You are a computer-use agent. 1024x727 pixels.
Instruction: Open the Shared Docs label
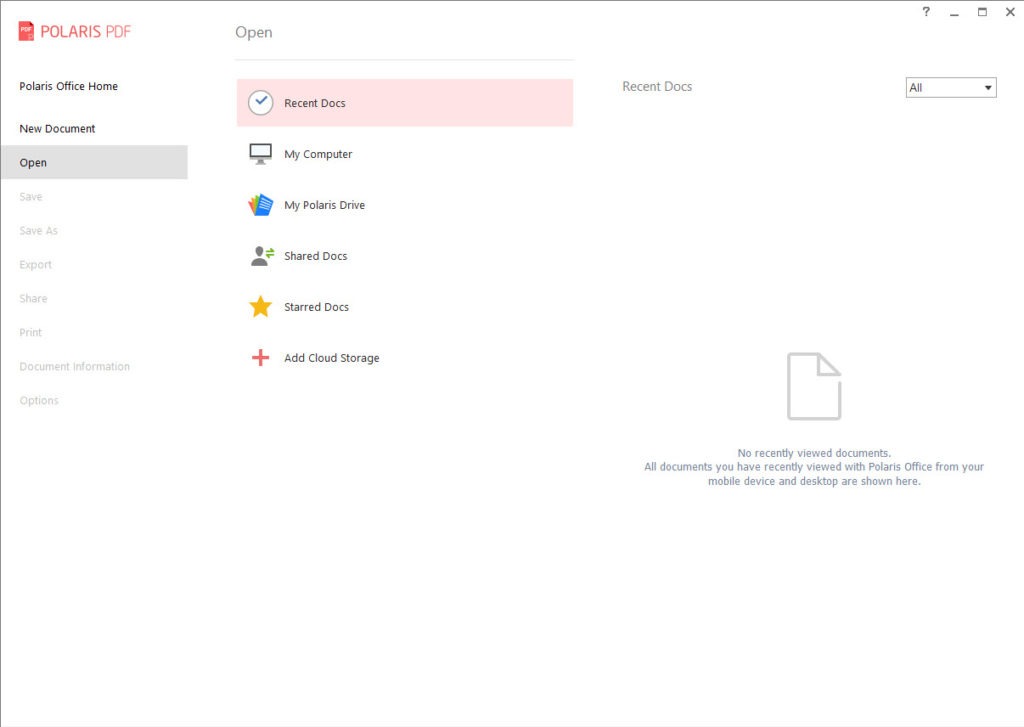click(315, 256)
